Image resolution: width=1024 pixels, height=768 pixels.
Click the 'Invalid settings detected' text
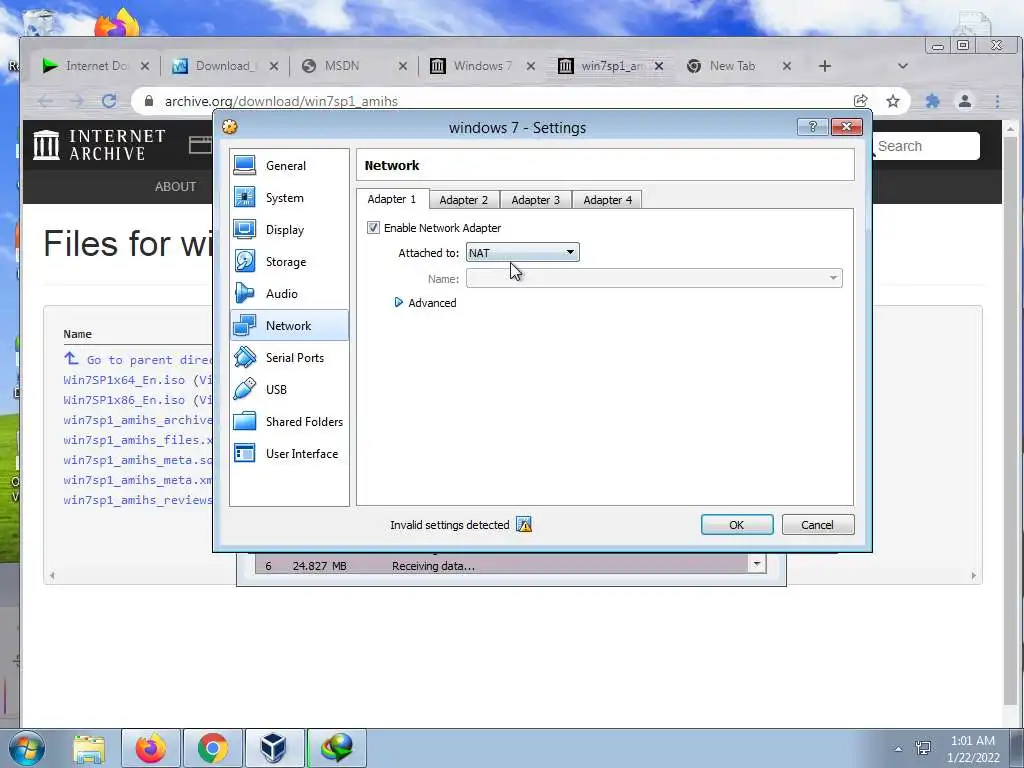[x=449, y=525]
